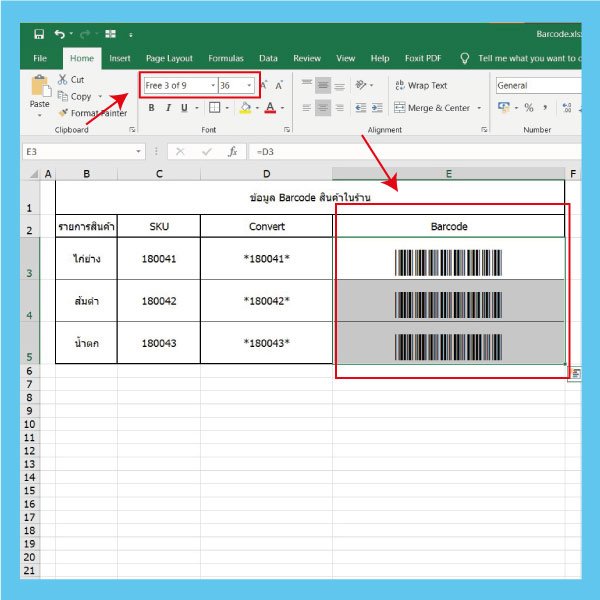The width and height of the screenshot is (600, 600).
Task: Click Decrease Indent icon
Action: [x=360, y=108]
